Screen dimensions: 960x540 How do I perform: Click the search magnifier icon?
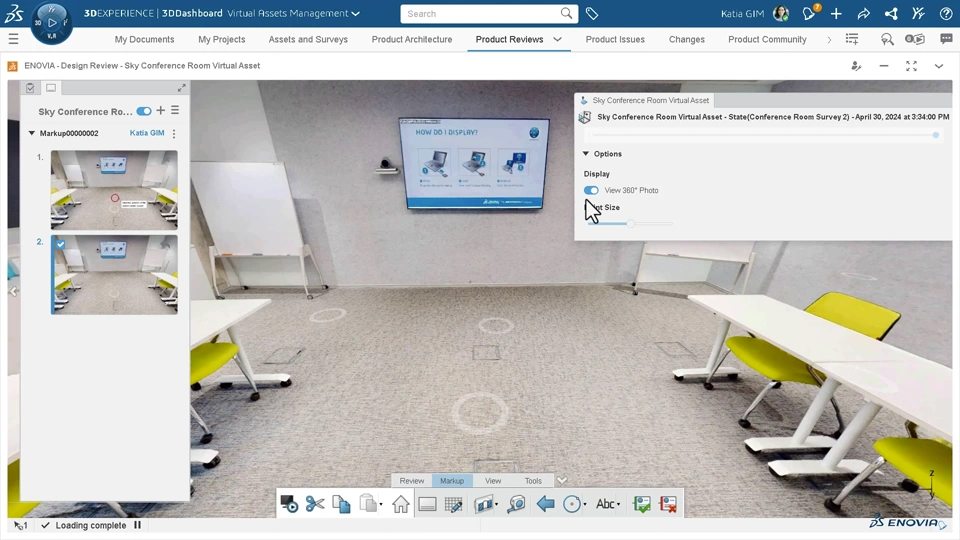(x=566, y=13)
